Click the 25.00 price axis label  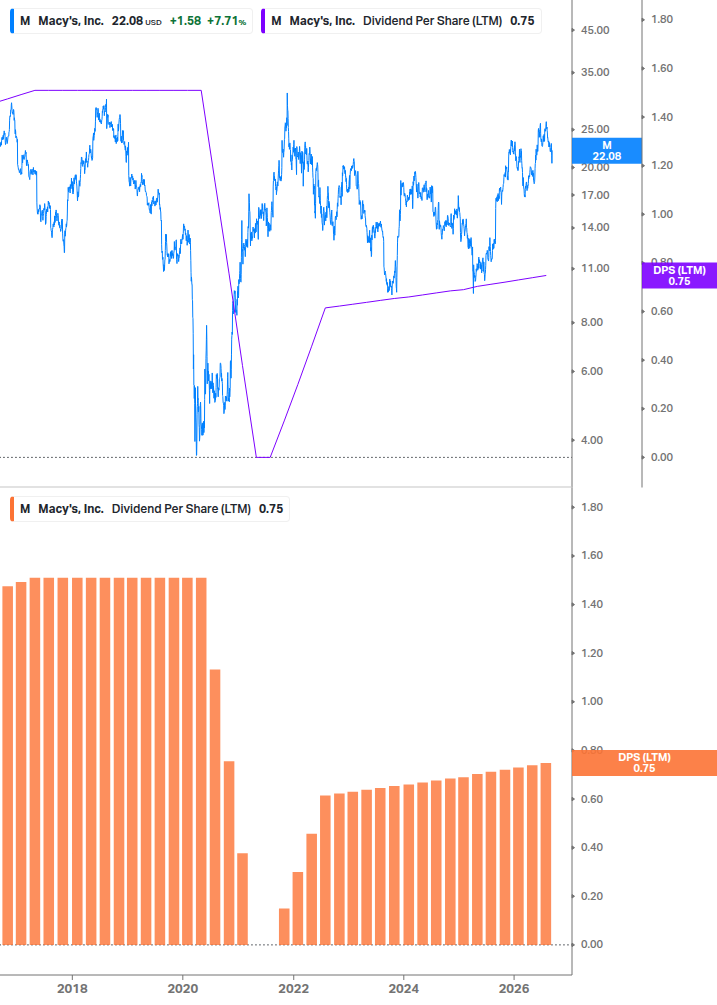pos(595,129)
